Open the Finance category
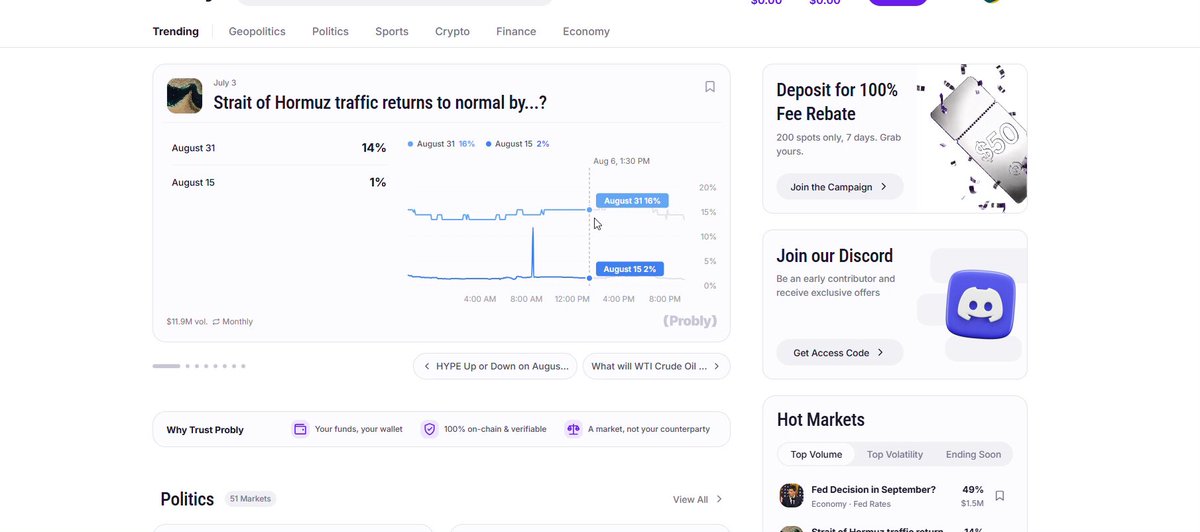 tap(516, 31)
